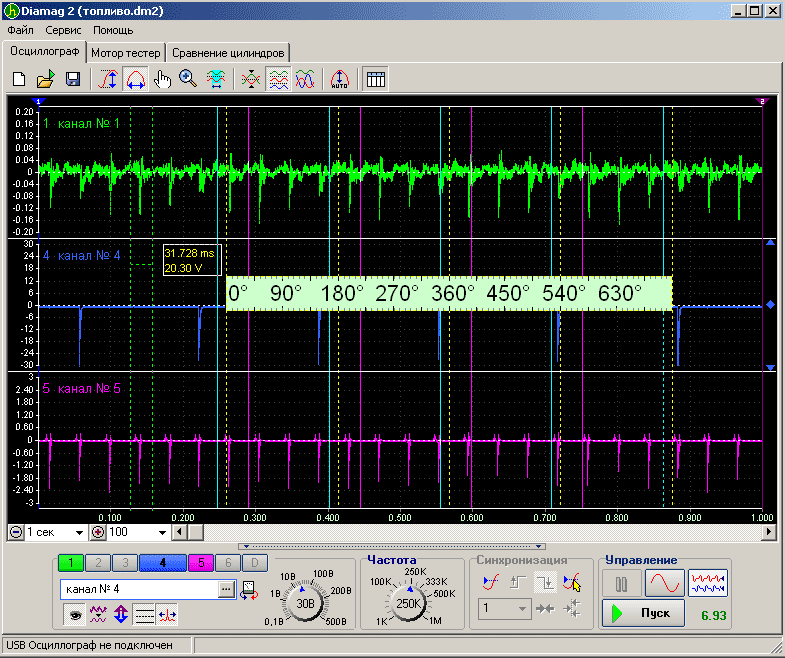Click the converging arrows sync icon
Screen dimensions: 785x658
click(545, 609)
